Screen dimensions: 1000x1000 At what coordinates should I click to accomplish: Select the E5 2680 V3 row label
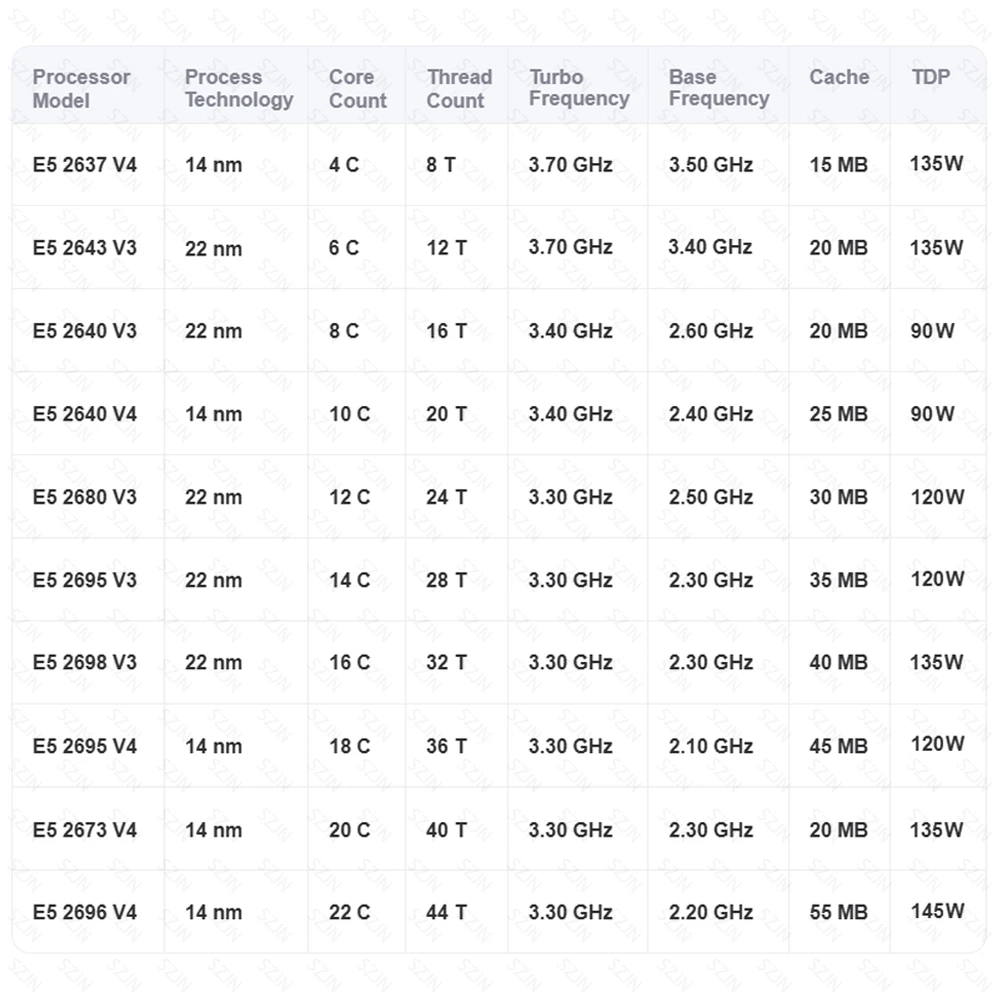point(85,497)
